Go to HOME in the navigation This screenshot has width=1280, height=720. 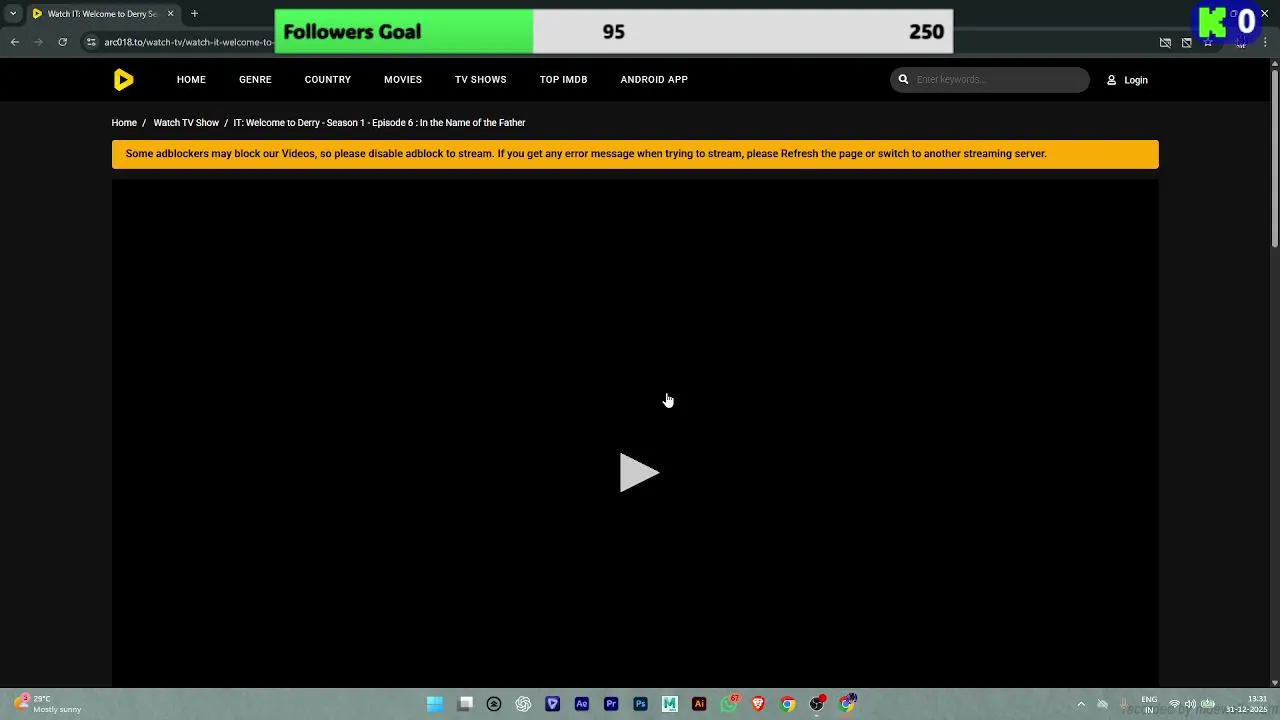click(191, 80)
